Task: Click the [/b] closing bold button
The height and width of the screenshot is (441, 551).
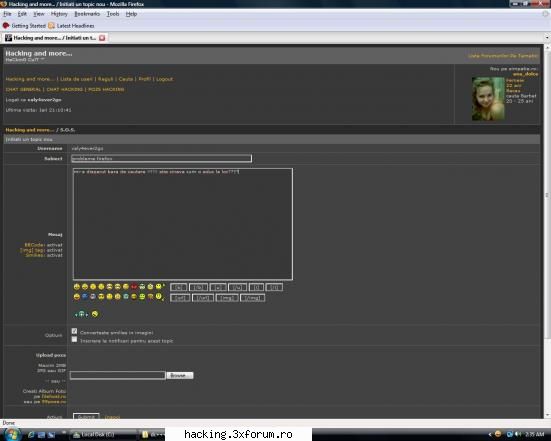Action: [x=198, y=287]
